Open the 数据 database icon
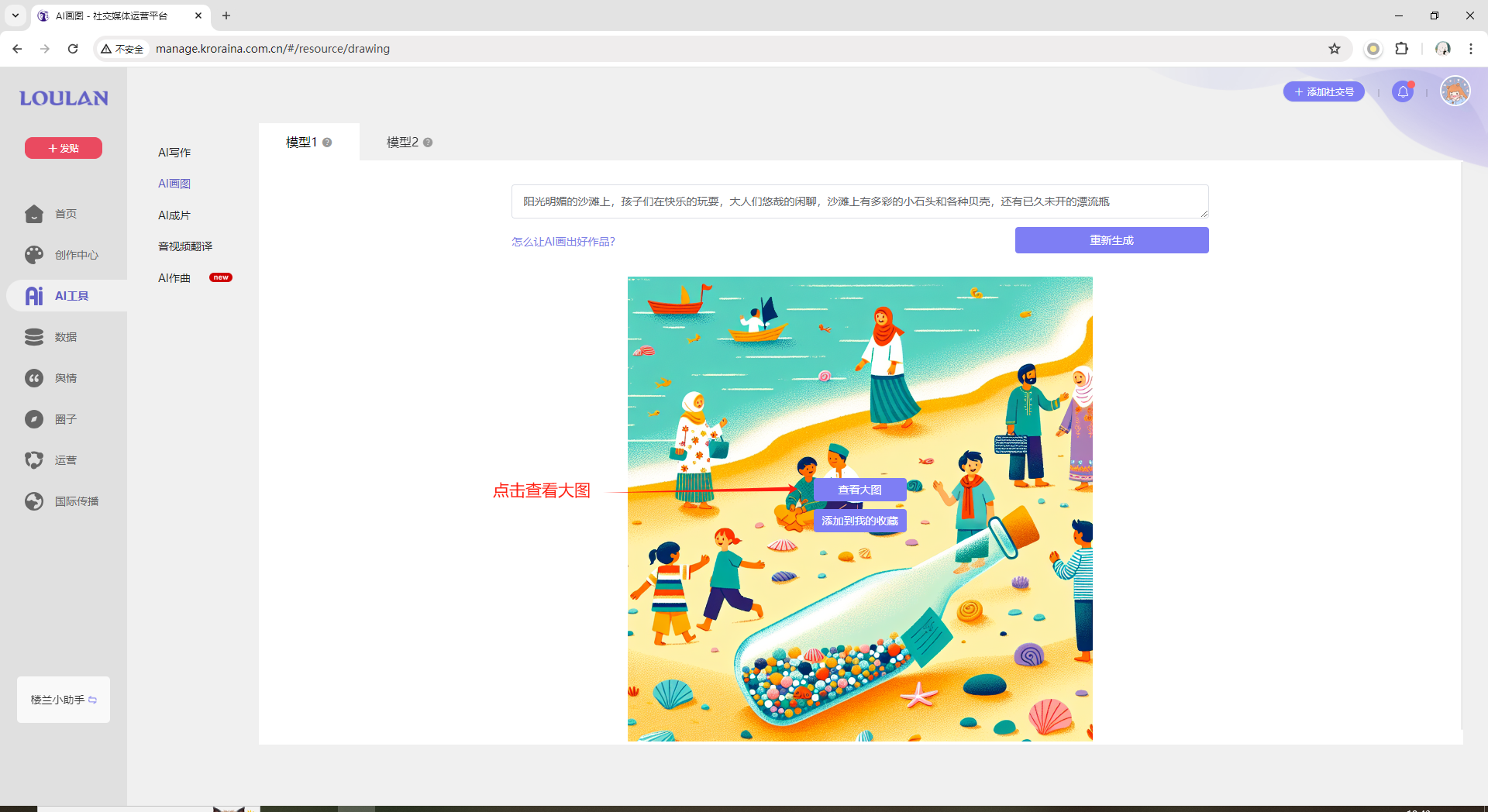Image resolution: width=1488 pixels, height=812 pixels. pyautogui.click(x=34, y=337)
